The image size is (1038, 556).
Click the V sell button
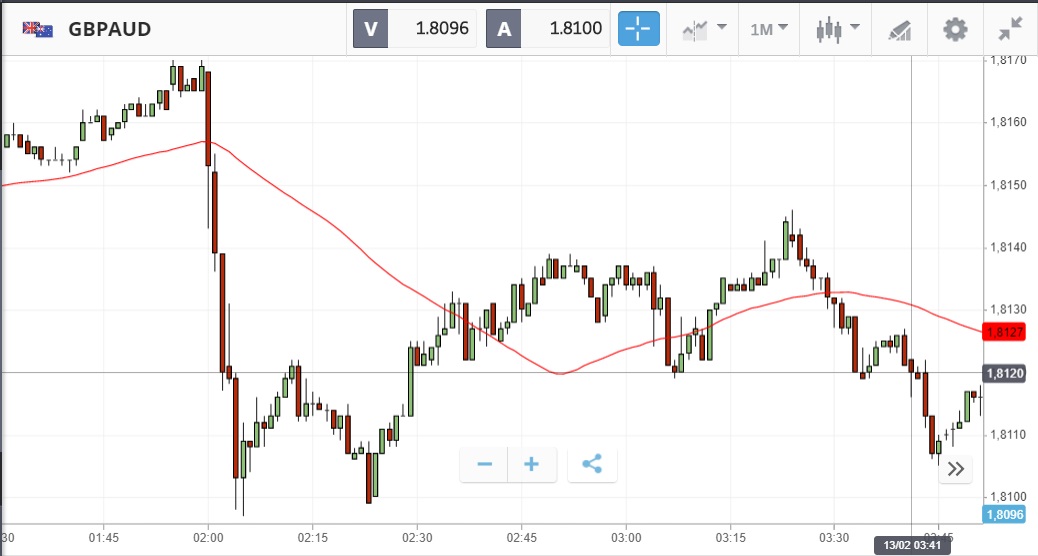pyautogui.click(x=370, y=29)
